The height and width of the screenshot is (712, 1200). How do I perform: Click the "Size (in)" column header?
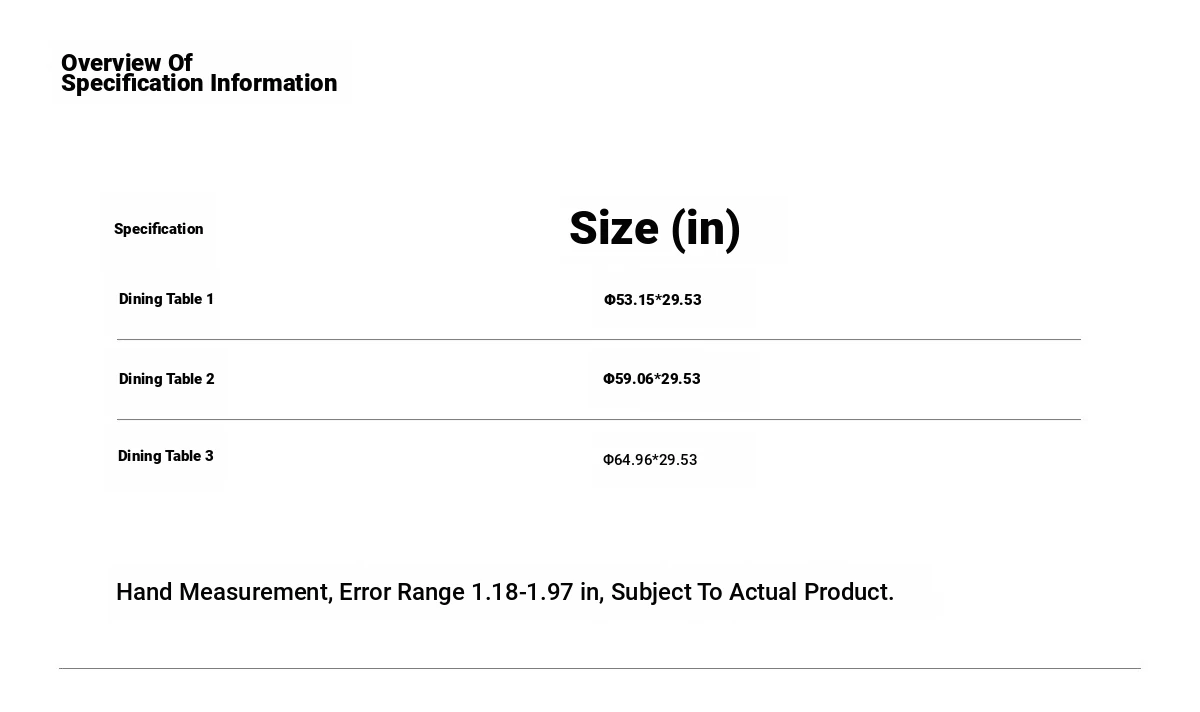pos(655,229)
